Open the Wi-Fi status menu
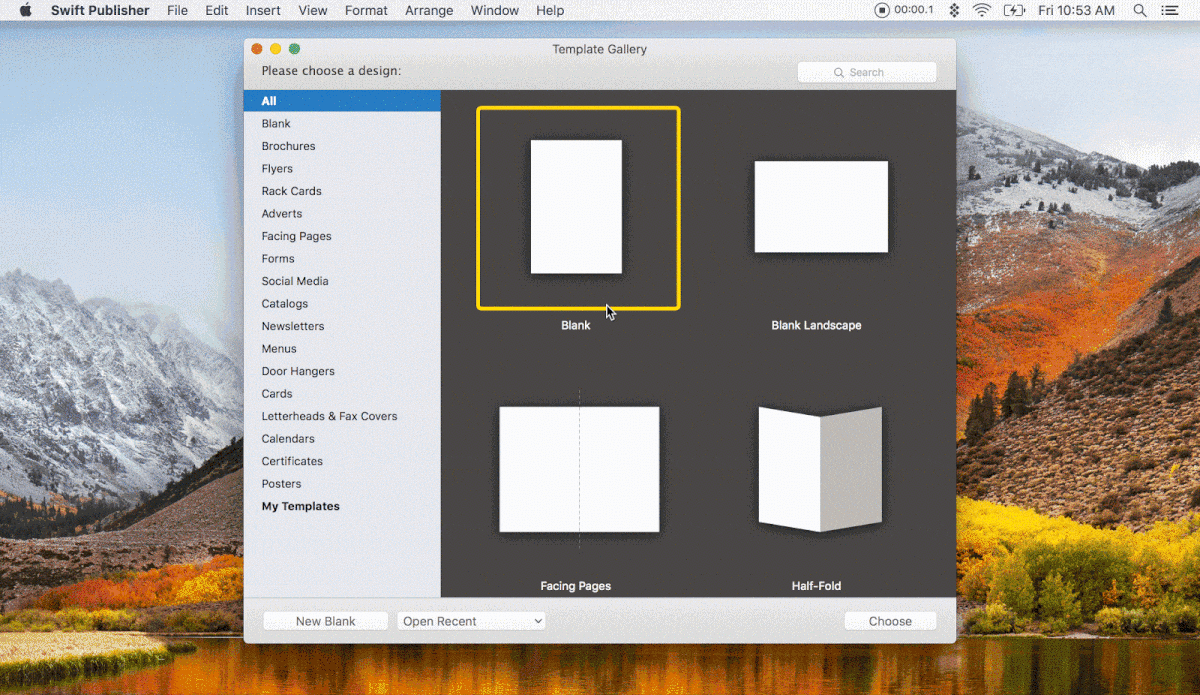Viewport: 1200px width, 695px height. [x=982, y=10]
